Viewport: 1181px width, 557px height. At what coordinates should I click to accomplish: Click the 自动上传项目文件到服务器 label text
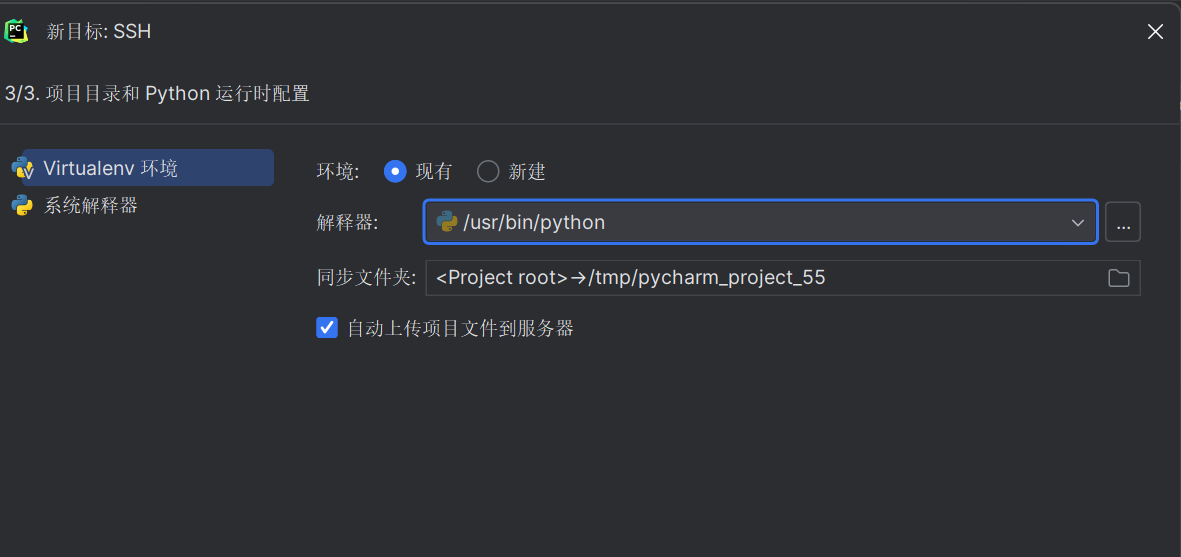click(460, 328)
